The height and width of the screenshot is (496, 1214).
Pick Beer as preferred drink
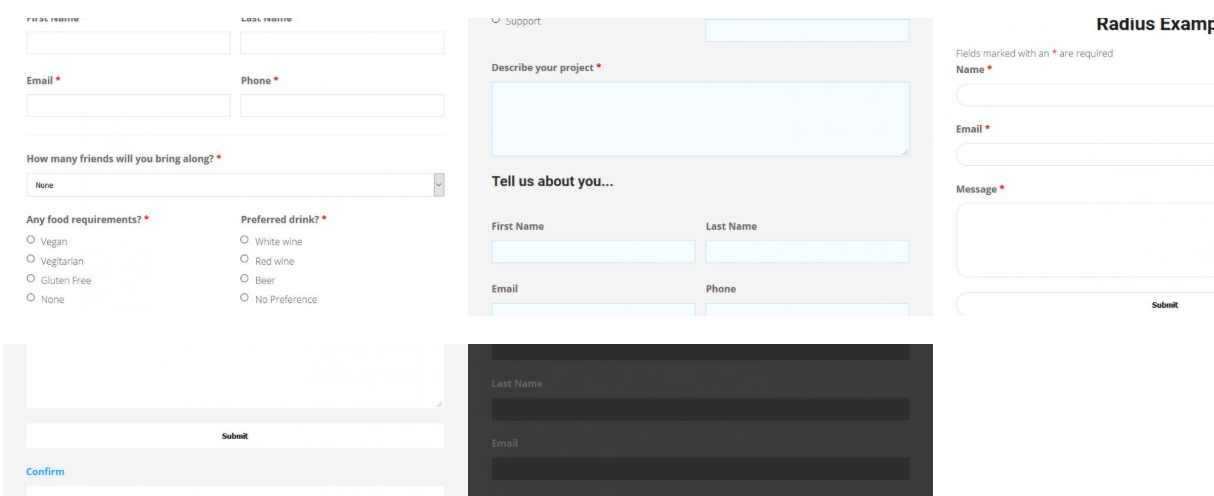point(245,279)
